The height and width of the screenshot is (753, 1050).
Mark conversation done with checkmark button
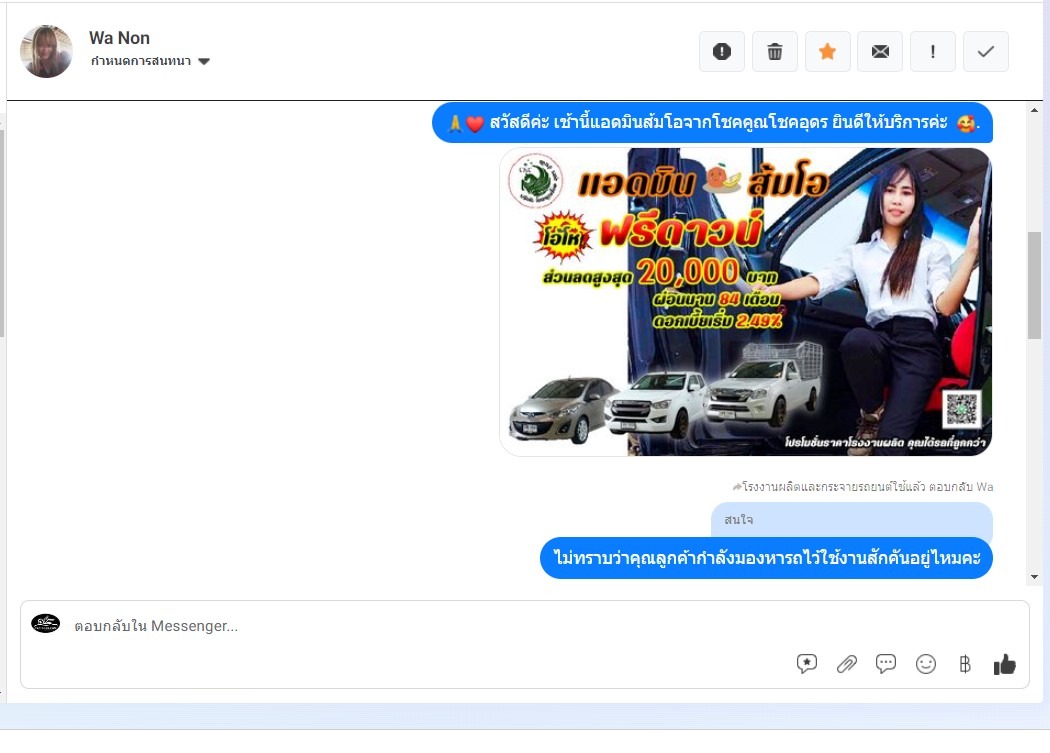(986, 52)
